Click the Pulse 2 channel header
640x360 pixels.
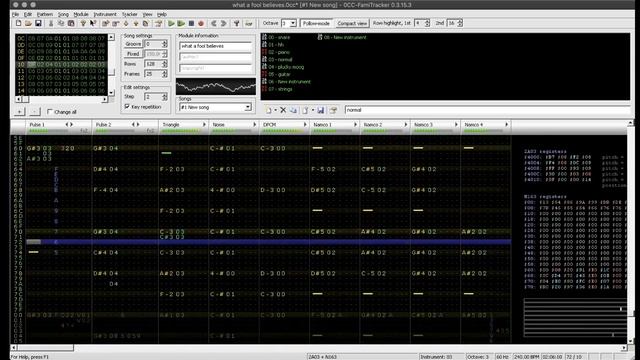[x=125, y=127]
